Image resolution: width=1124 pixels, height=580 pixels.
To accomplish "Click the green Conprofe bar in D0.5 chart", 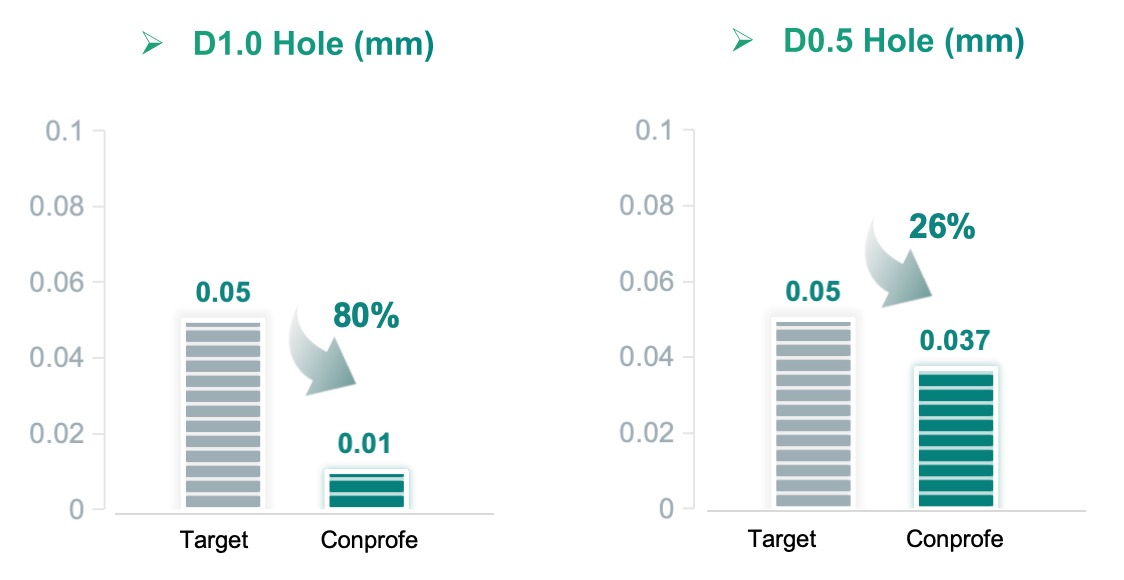I will (955, 440).
